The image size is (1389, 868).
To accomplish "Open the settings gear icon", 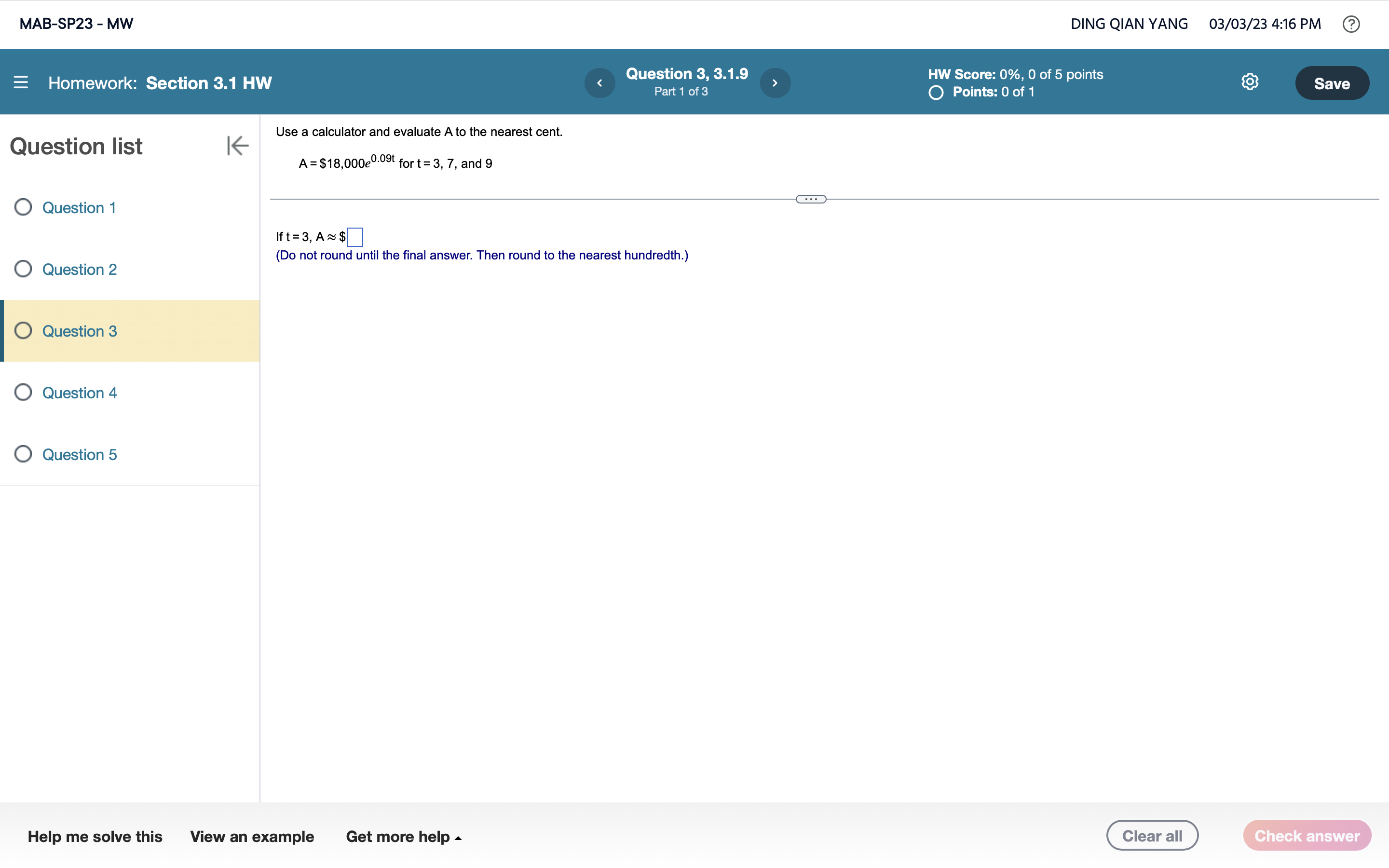I will (1250, 82).
